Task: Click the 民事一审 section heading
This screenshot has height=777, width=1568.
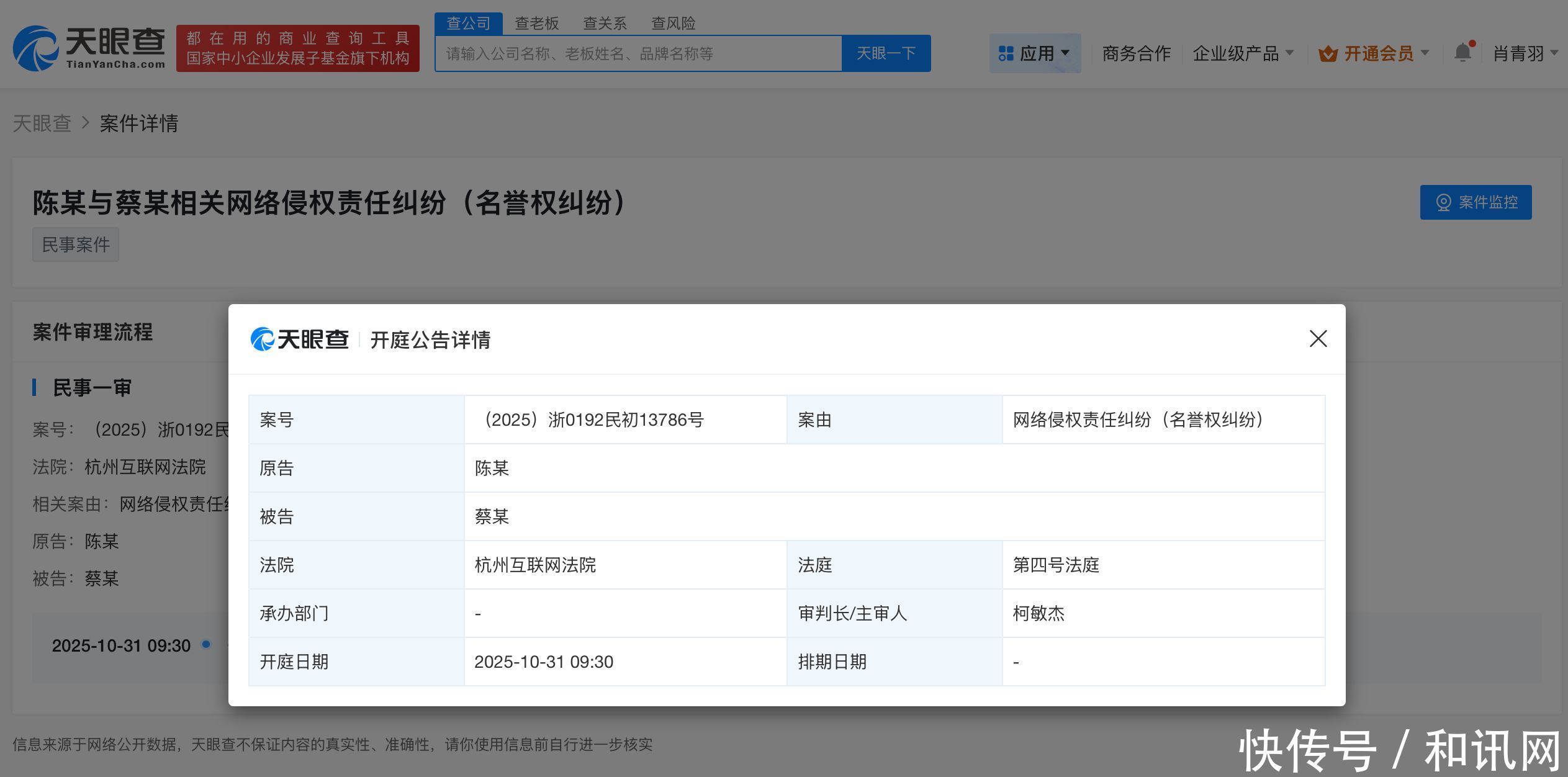Action: pos(92,388)
